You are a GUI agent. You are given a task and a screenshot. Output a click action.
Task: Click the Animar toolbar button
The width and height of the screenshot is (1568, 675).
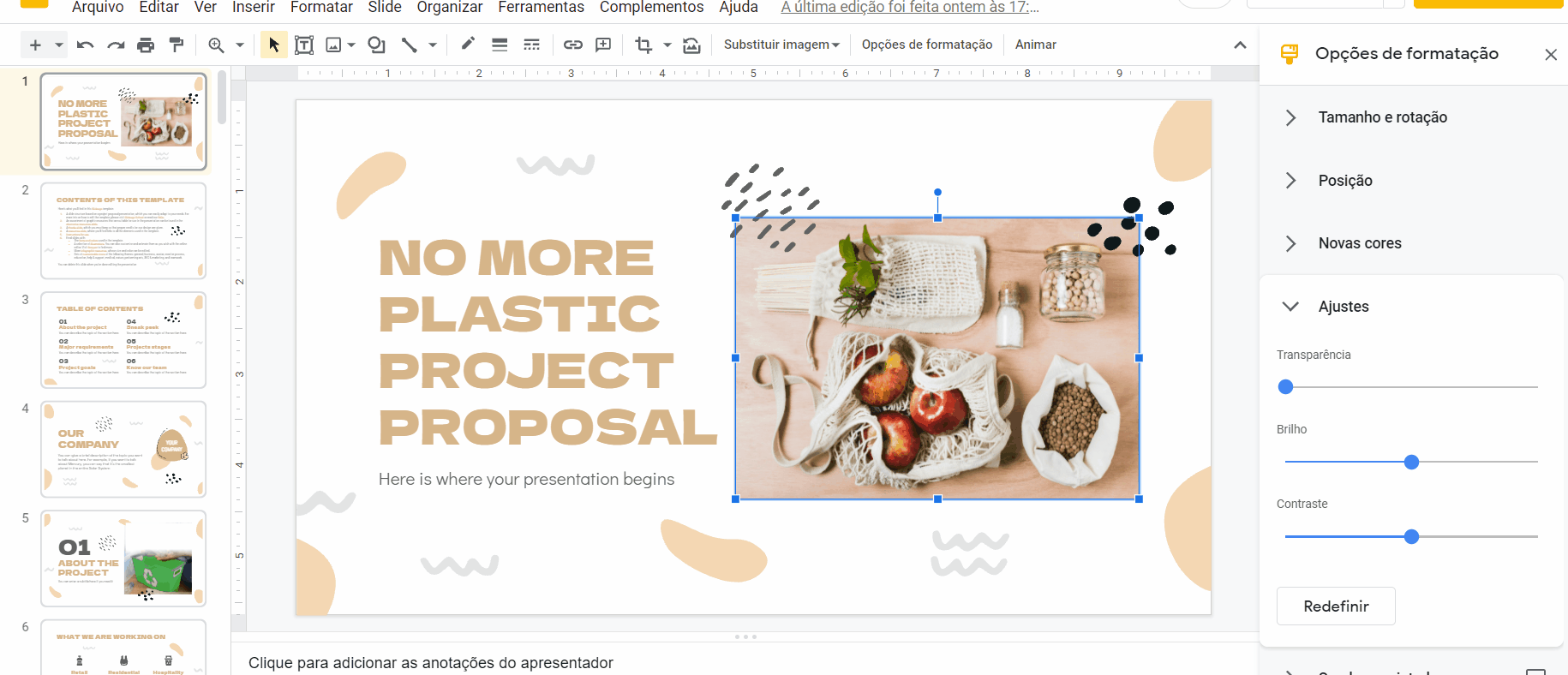1036,45
